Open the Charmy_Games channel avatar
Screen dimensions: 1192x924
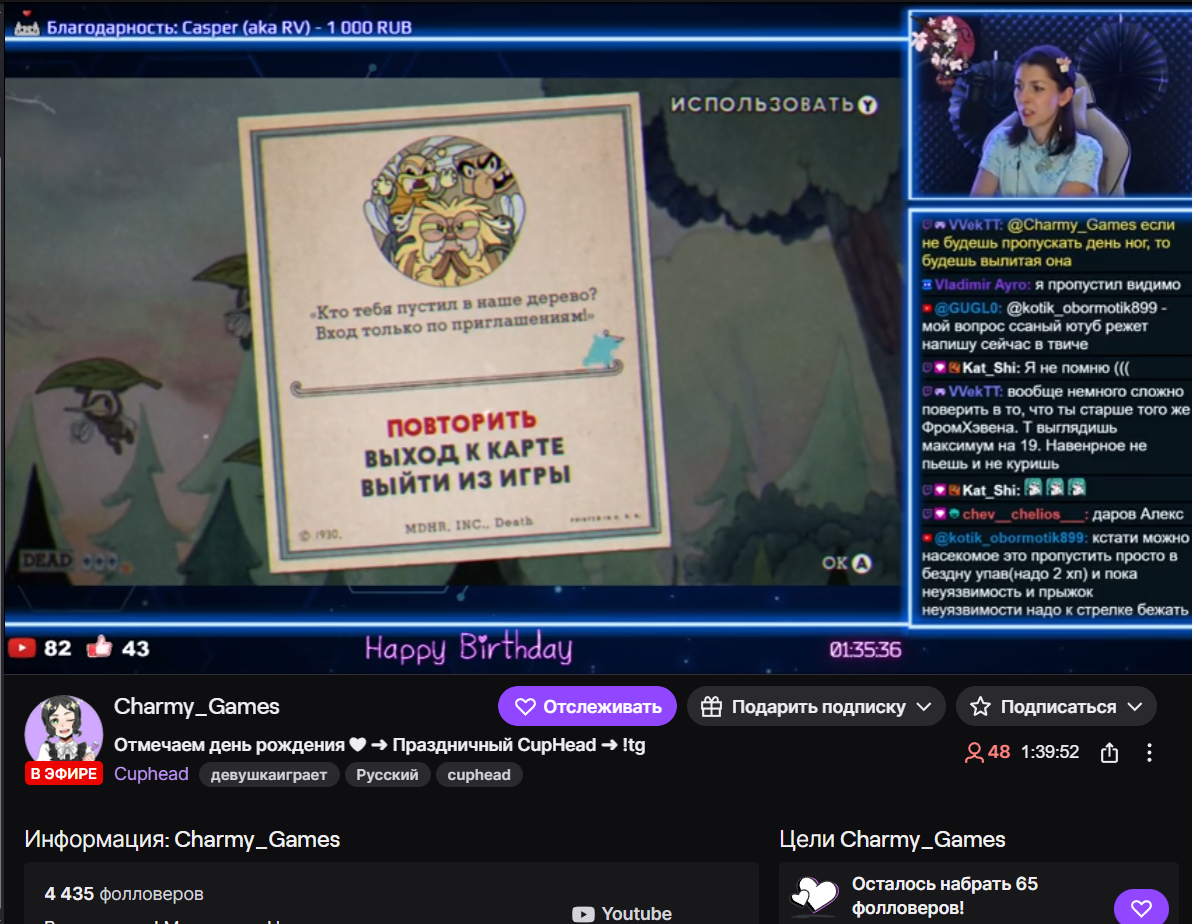(64, 730)
